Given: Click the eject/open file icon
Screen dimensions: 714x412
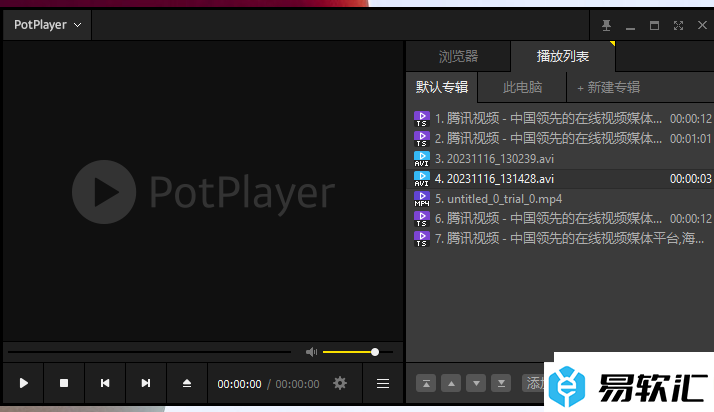Looking at the screenshot, I should click(x=187, y=383).
